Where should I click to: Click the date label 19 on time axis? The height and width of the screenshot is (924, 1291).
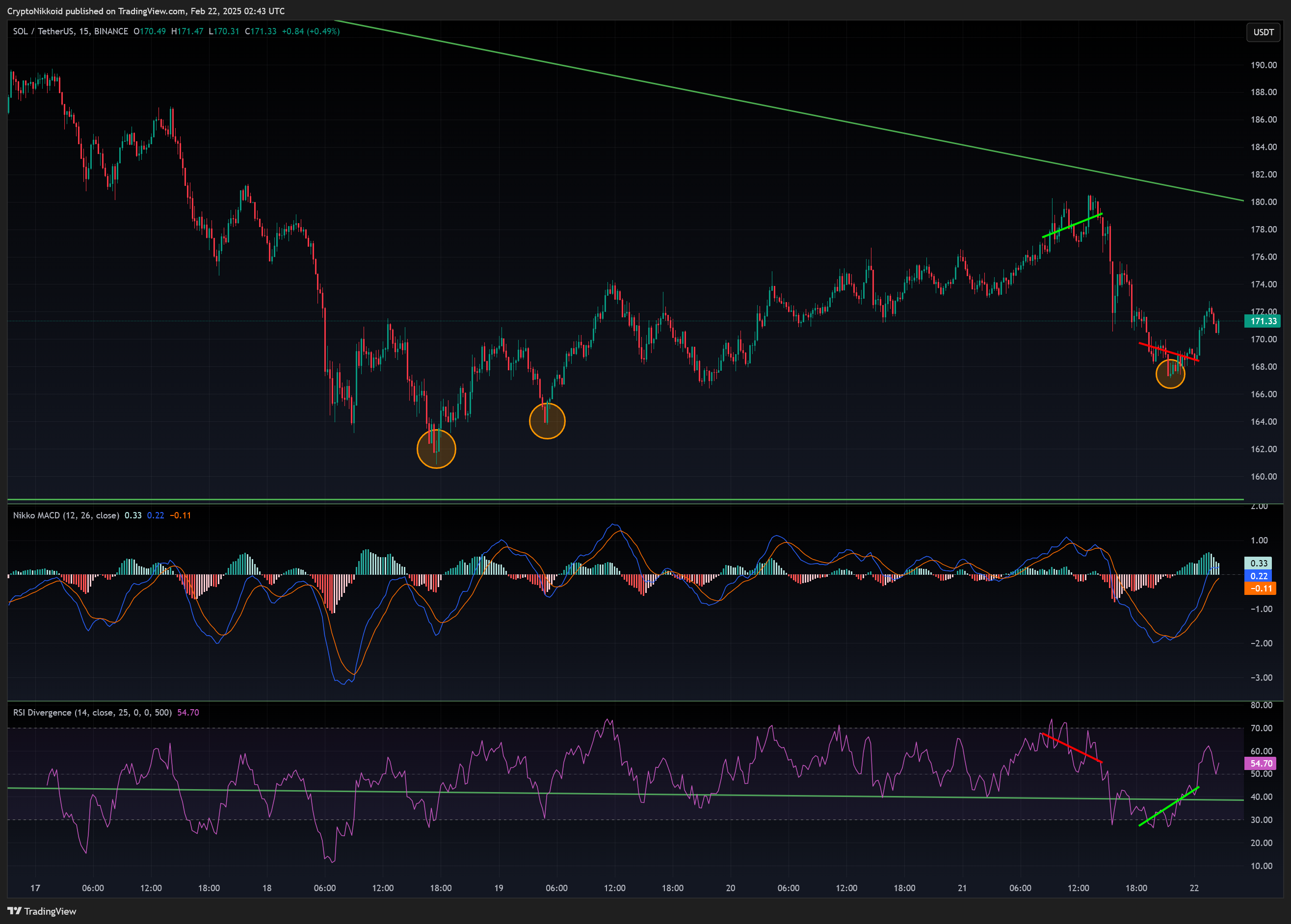point(499,888)
